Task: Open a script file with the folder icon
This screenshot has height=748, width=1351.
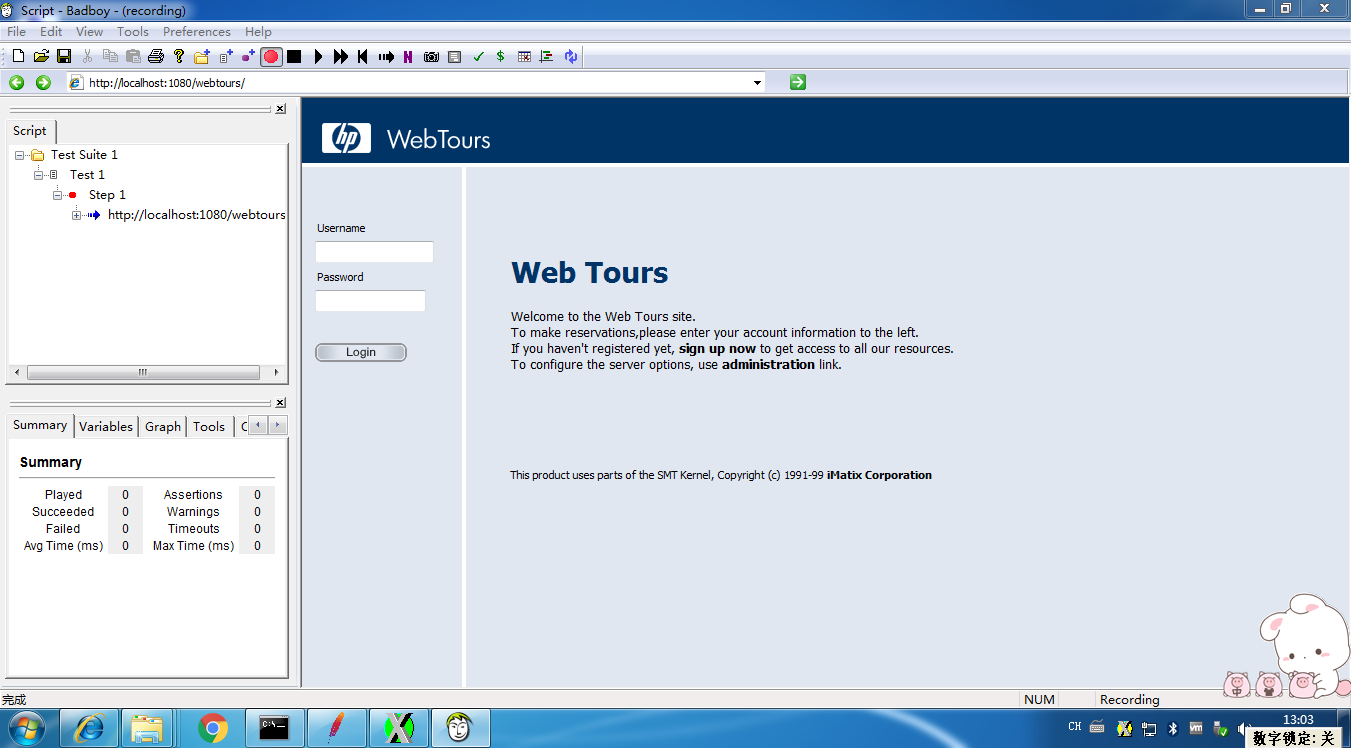Action: pos(41,57)
